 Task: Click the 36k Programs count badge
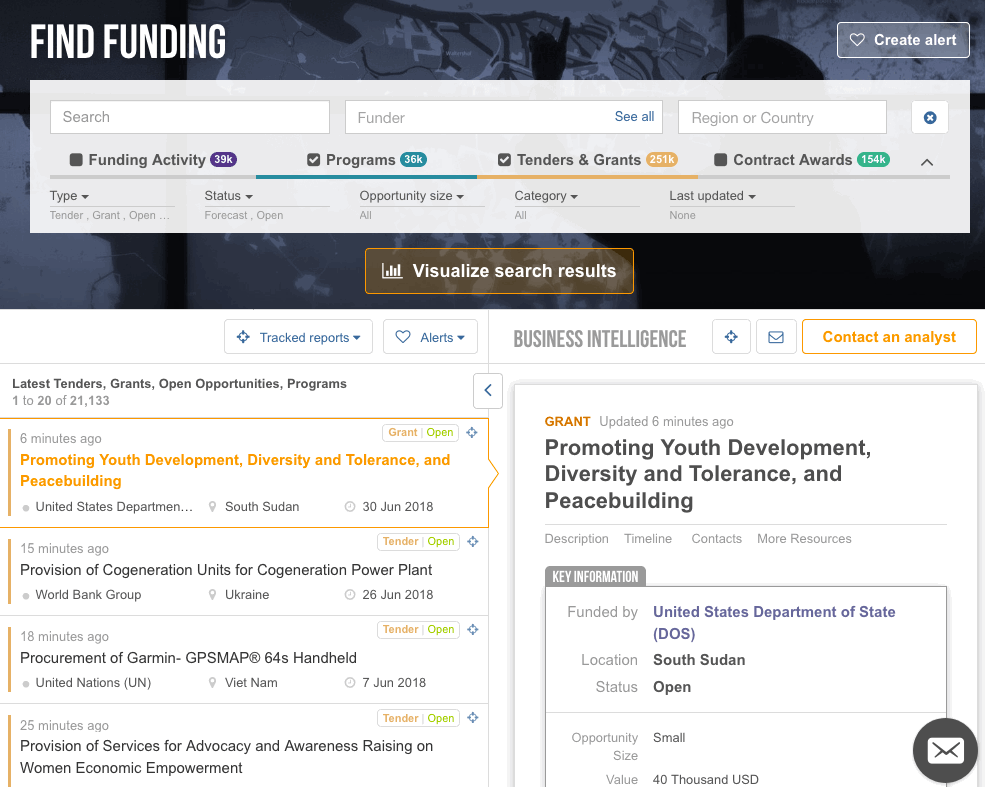click(x=413, y=160)
